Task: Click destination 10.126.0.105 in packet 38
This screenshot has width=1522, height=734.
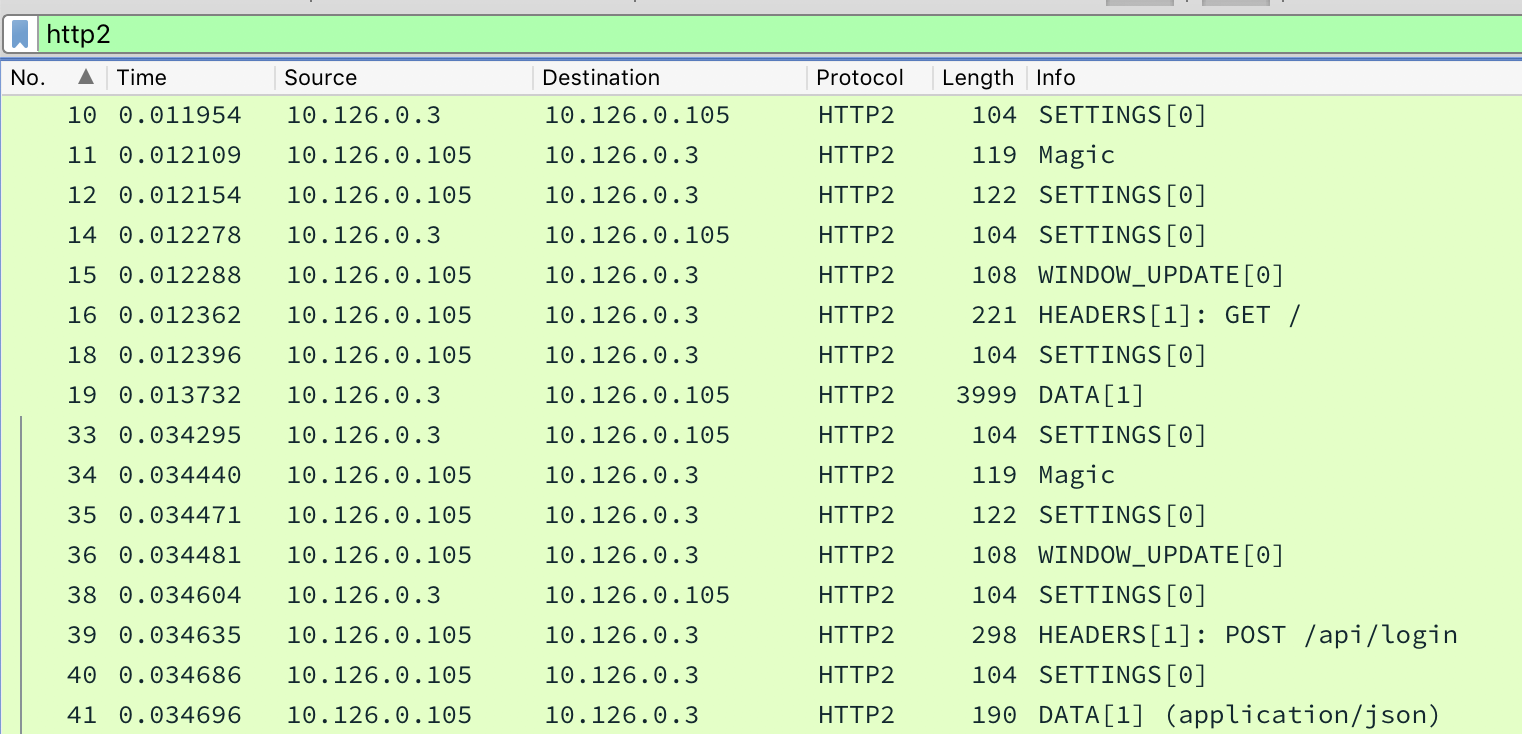Action: pos(637,595)
